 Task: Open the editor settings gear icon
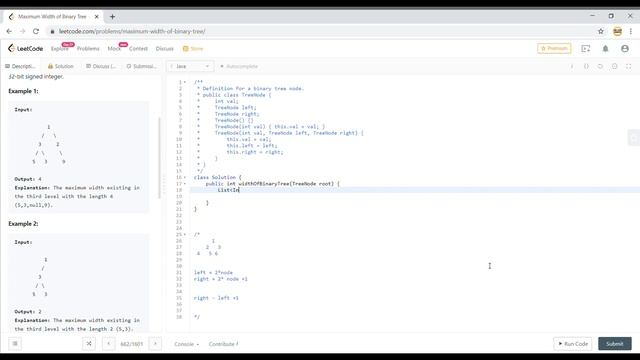pos(614,66)
